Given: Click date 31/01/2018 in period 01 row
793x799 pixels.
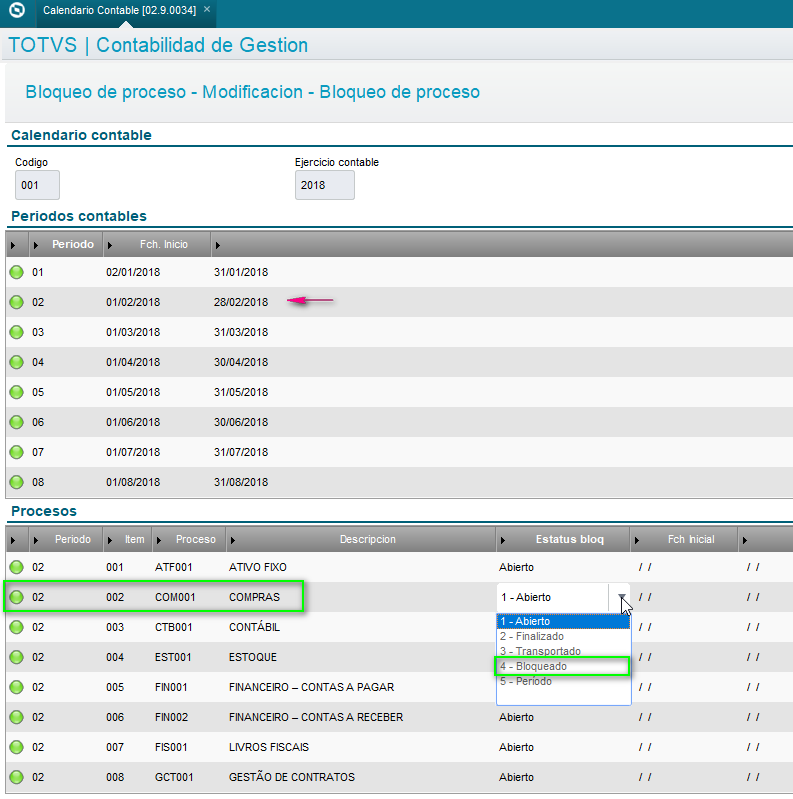Looking at the screenshot, I should coord(241,272).
